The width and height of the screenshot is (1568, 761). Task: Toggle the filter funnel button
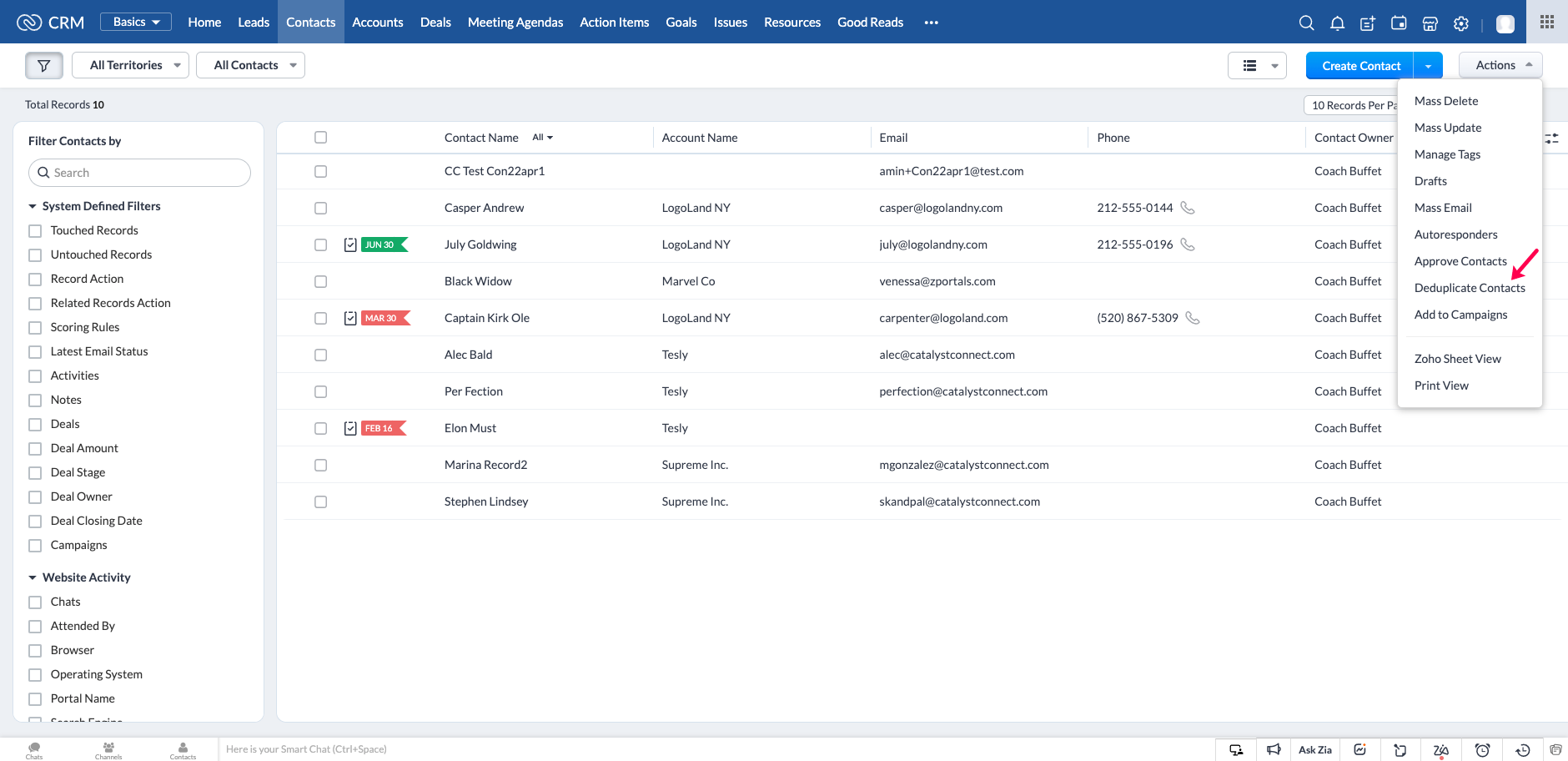44,65
